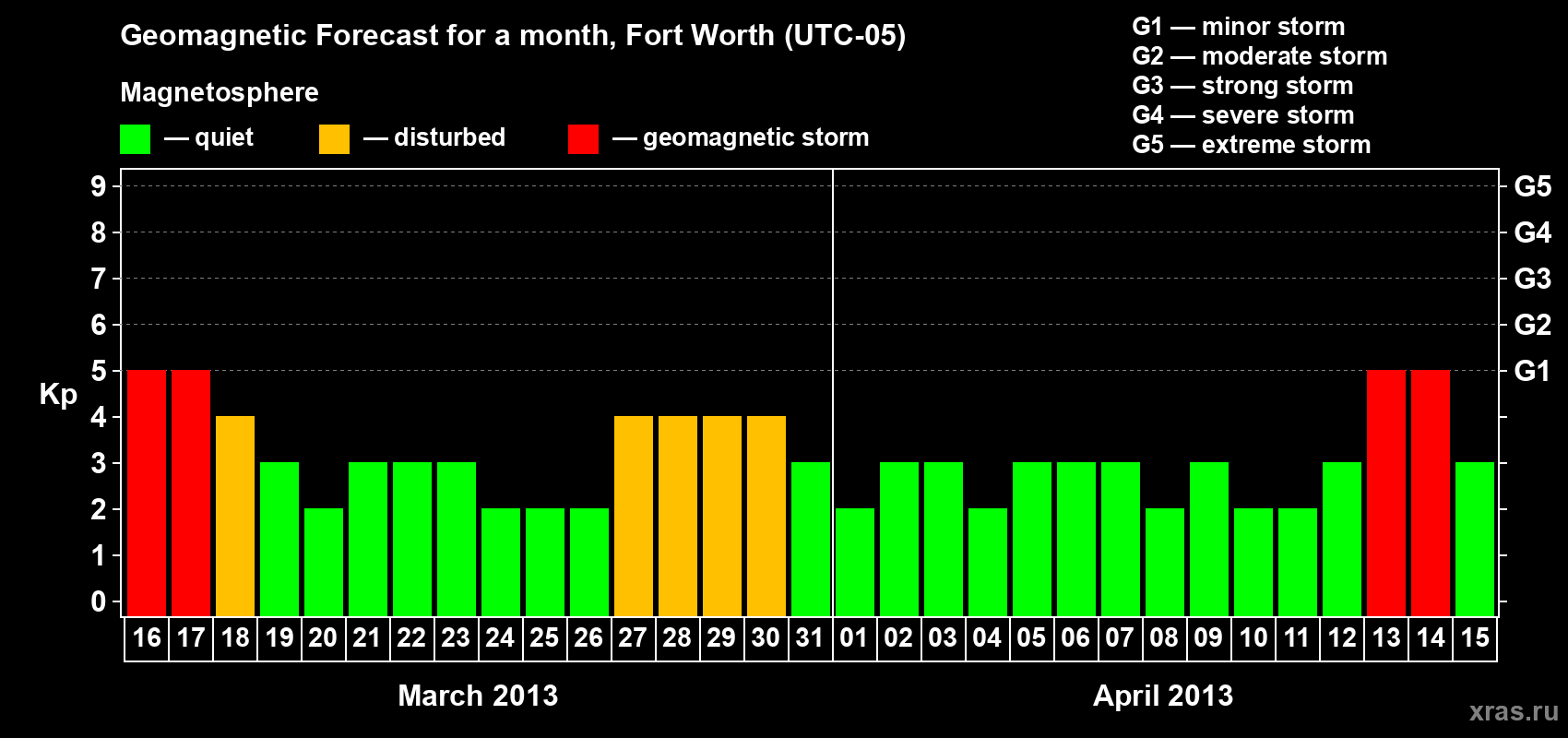Click the green bar for April 01
This screenshot has width=1568, height=738.
pyautogui.click(x=855, y=562)
